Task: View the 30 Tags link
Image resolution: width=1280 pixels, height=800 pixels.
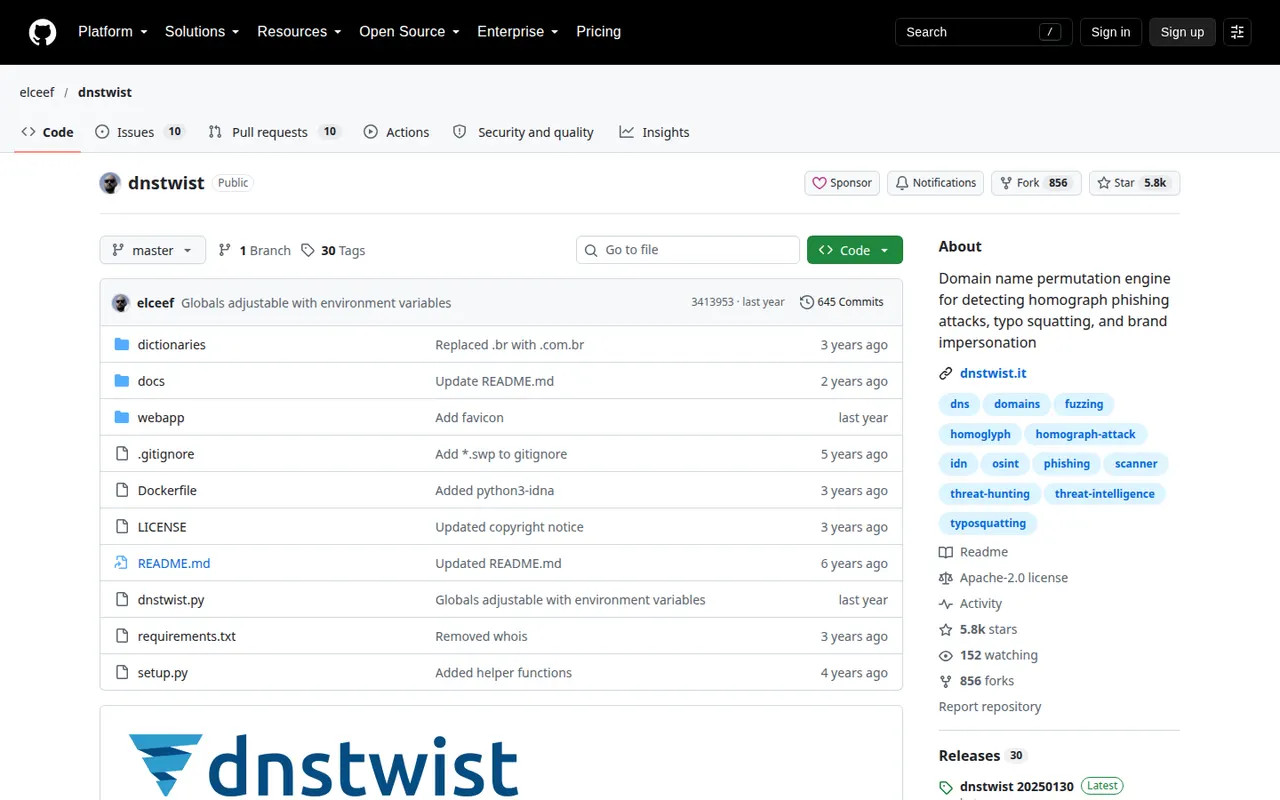Action: coord(333,250)
